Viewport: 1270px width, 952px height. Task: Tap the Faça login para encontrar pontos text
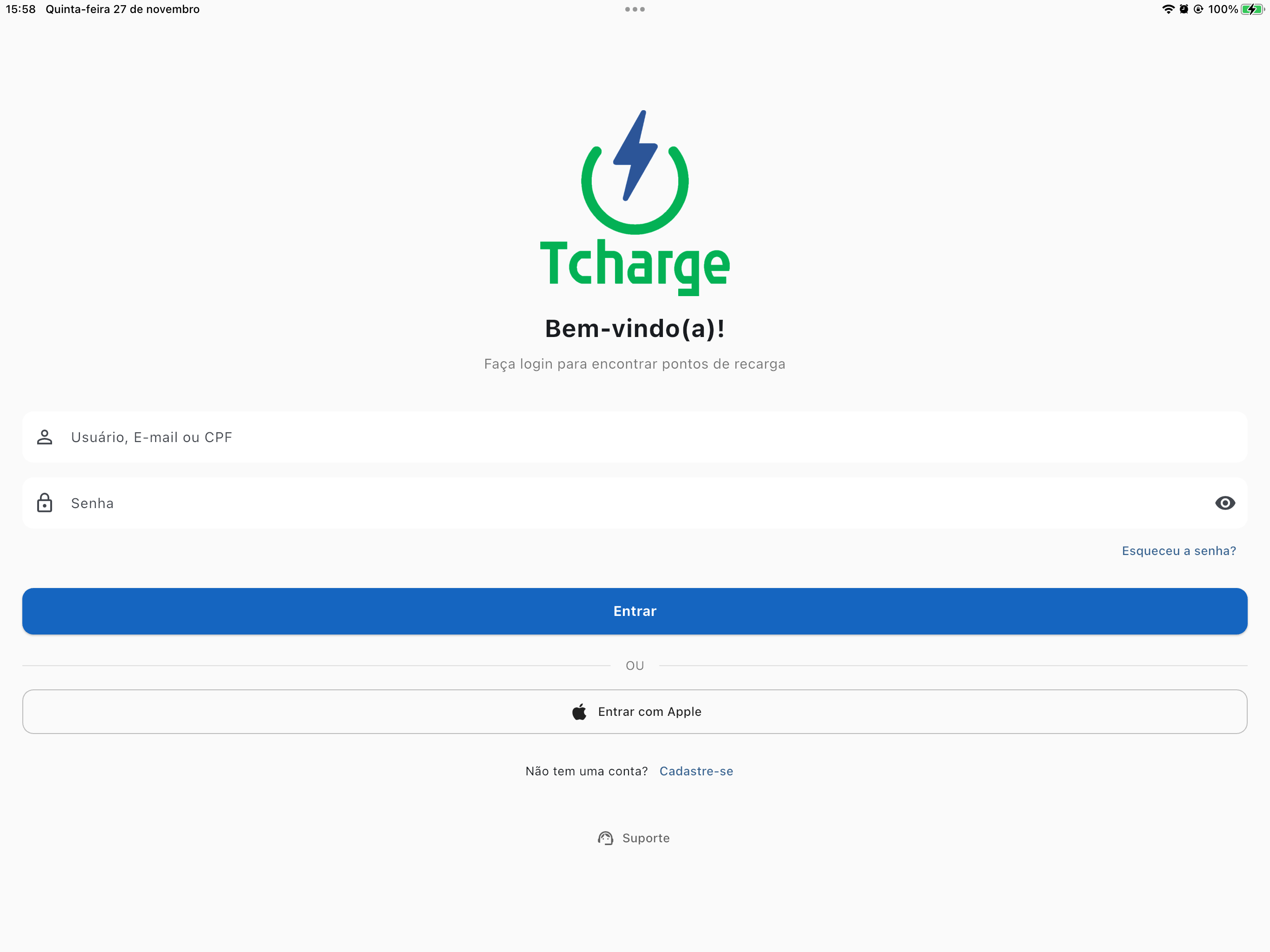[635, 364]
